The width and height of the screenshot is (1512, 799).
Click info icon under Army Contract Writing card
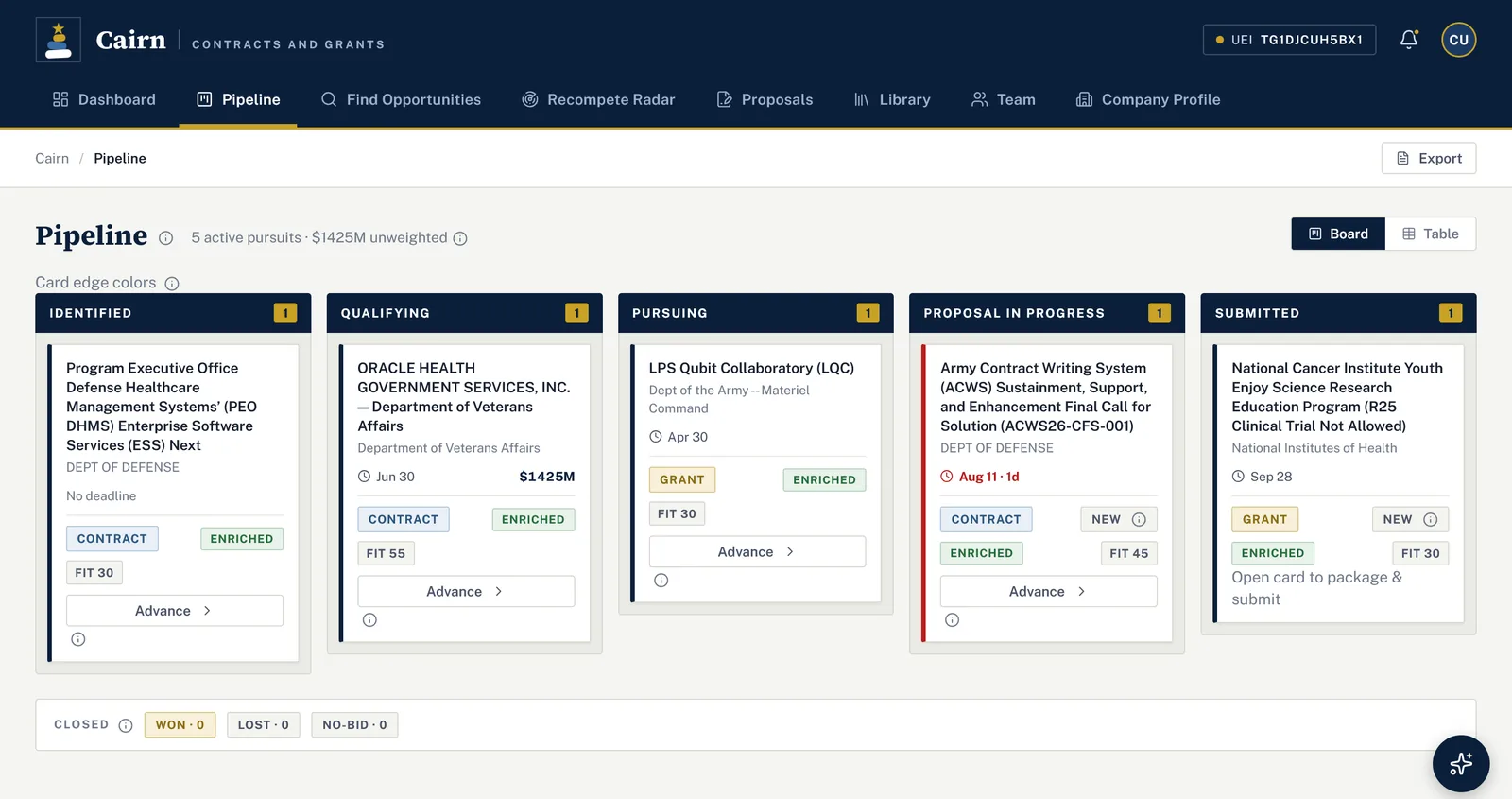[953, 620]
